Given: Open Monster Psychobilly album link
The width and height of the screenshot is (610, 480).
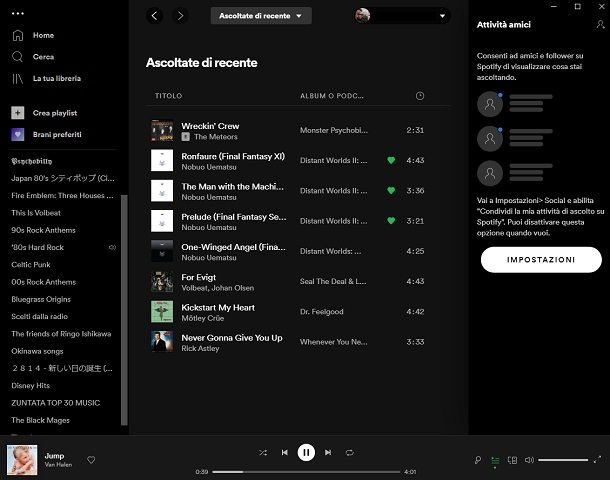Looking at the screenshot, I should pos(333,130).
